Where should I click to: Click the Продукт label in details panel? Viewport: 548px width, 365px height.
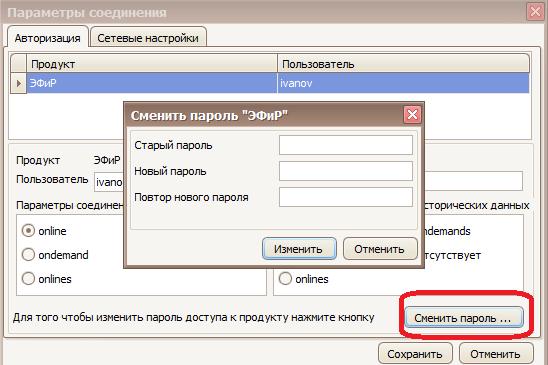pos(38,160)
